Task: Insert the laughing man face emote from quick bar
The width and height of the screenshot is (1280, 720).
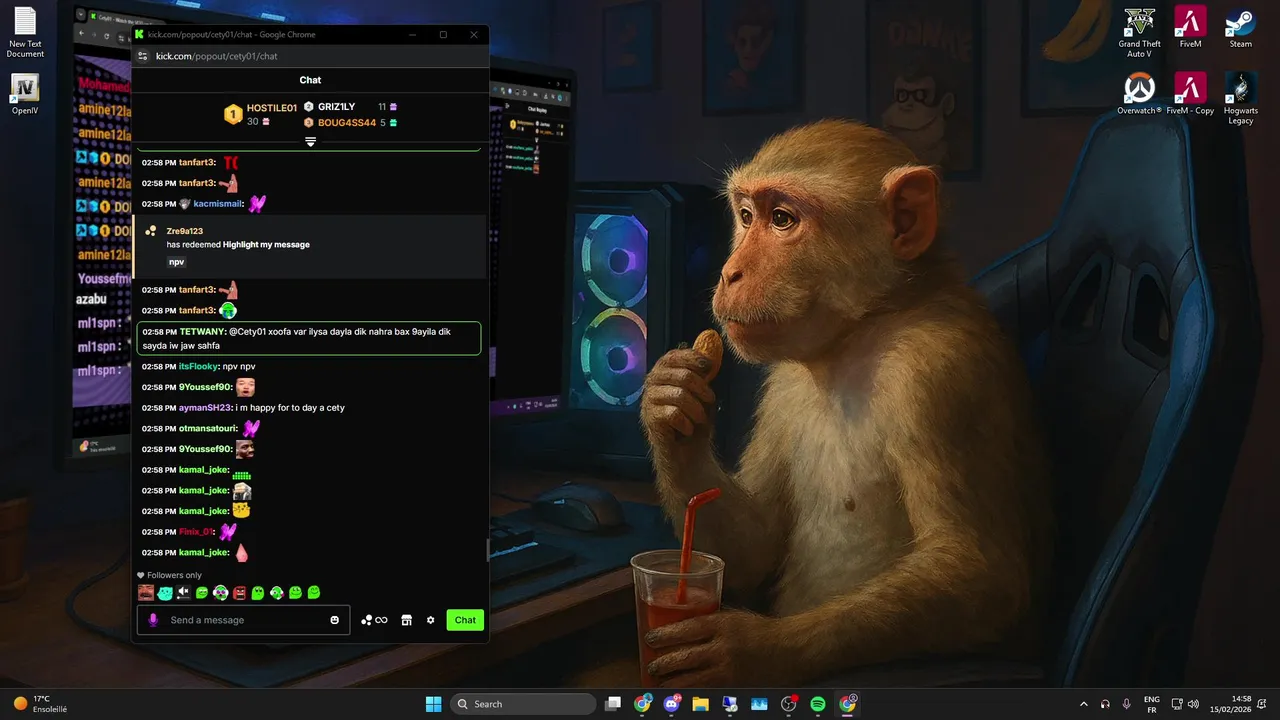Action: tap(146, 593)
